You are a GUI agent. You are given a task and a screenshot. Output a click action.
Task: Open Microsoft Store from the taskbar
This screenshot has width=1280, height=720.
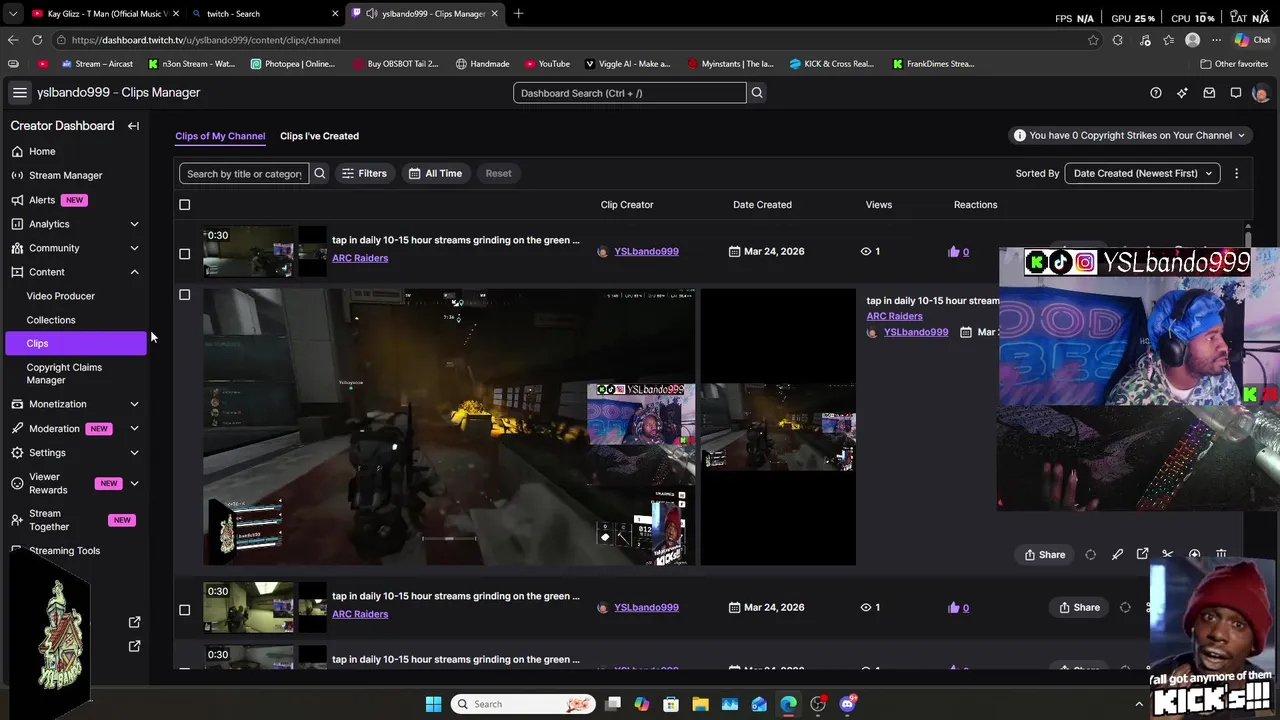pyautogui.click(x=671, y=704)
